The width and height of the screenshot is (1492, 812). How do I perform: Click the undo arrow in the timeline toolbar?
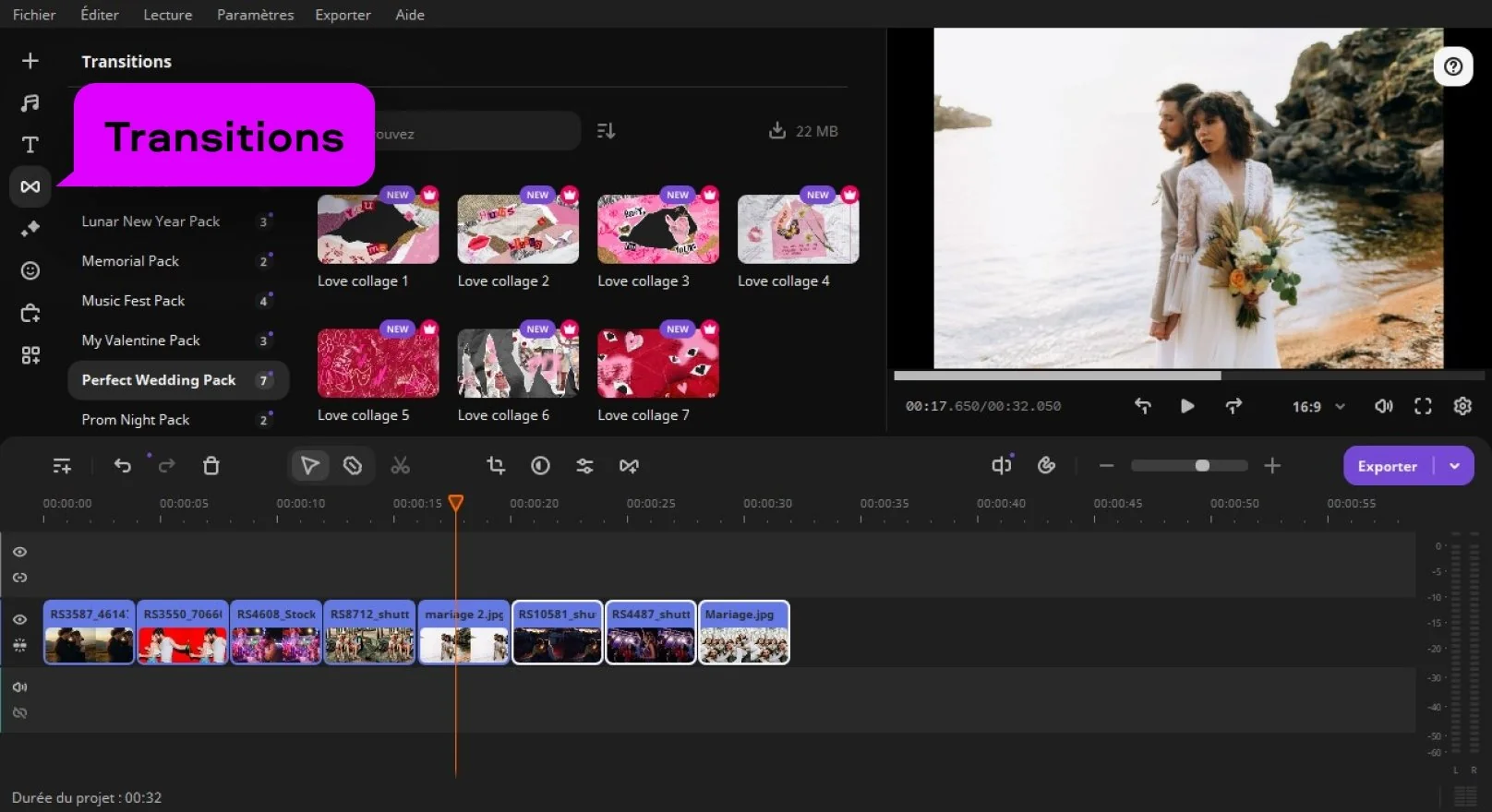click(x=122, y=466)
